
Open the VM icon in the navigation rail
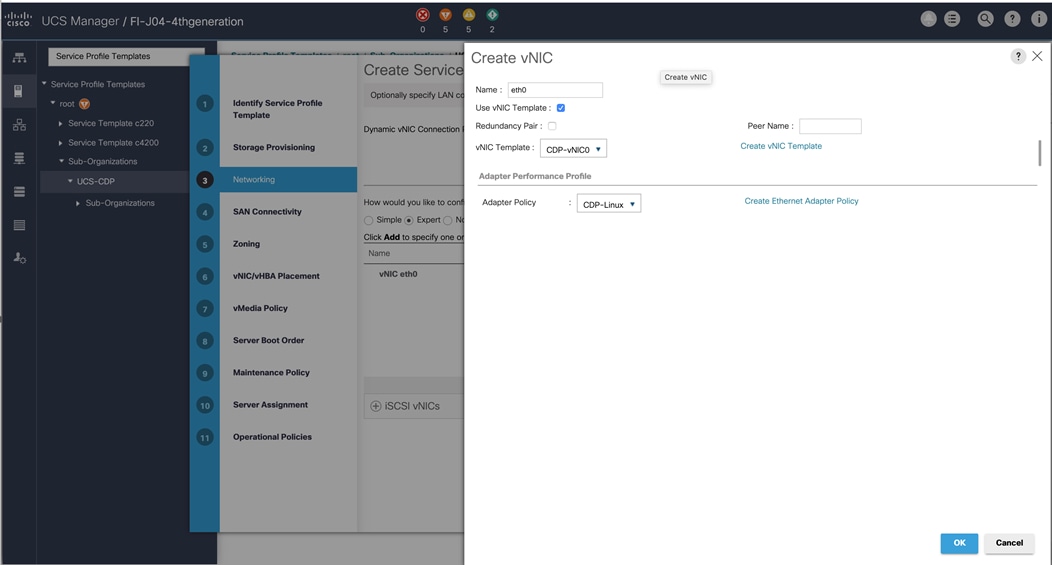(x=19, y=192)
